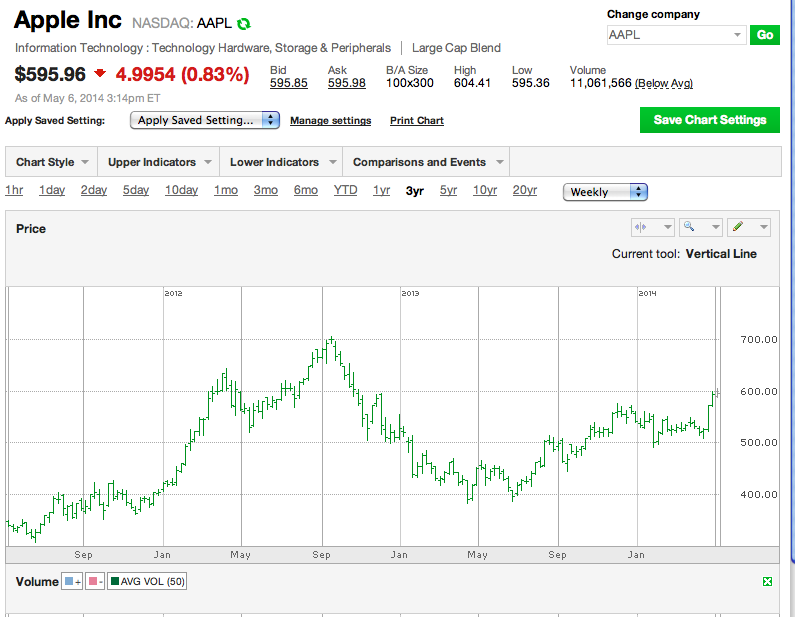Click the Large Cap Blend label
795x617 pixels.
(456, 48)
